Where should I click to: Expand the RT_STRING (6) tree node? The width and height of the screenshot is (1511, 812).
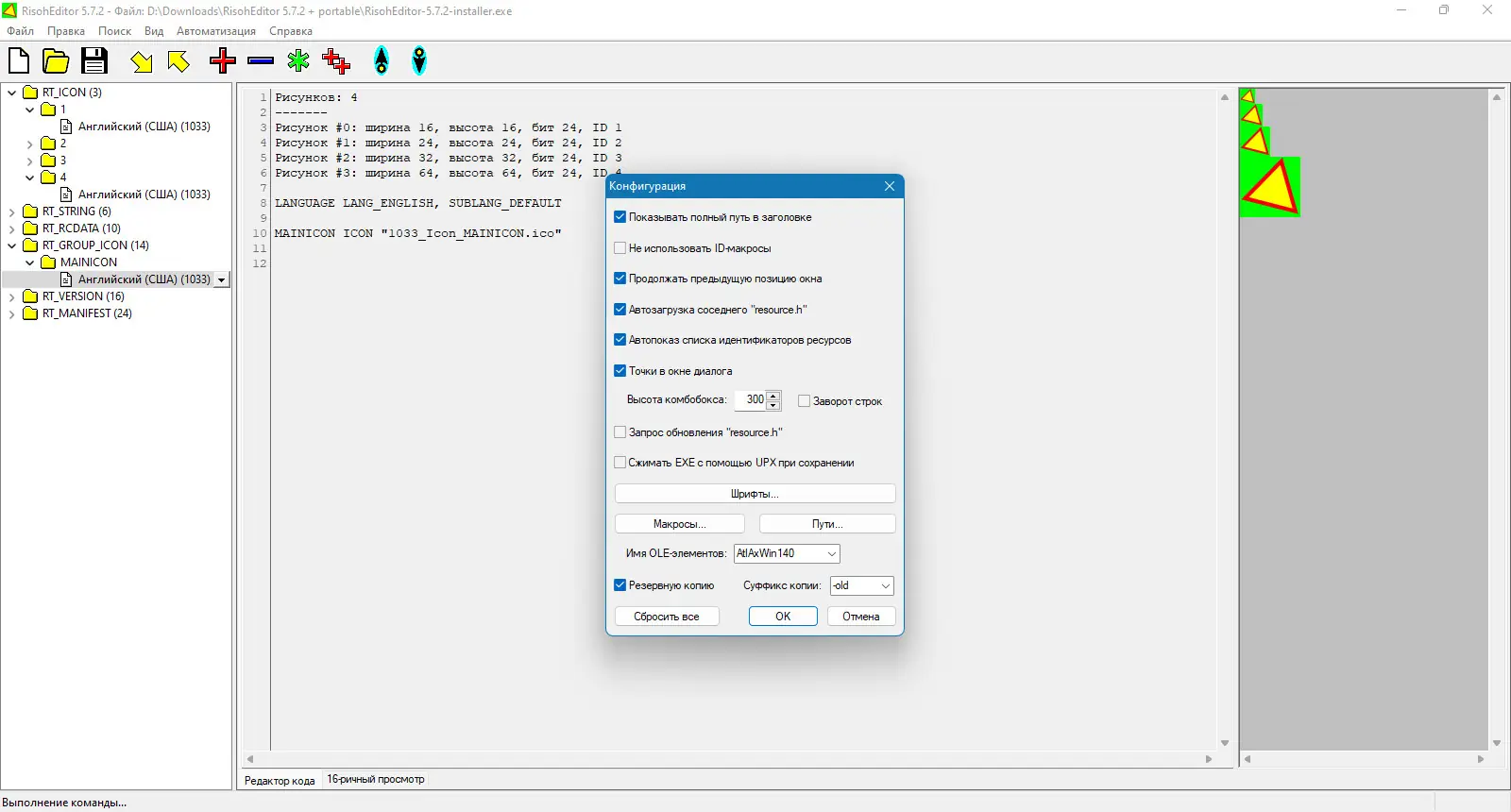coord(12,211)
